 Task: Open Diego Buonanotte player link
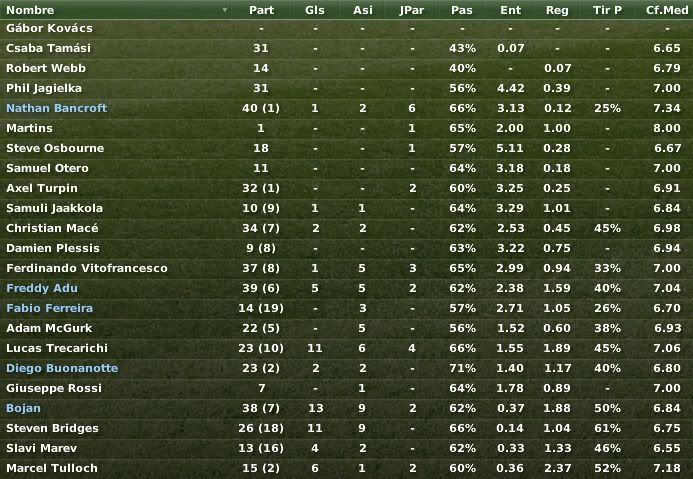coord(62,368)
